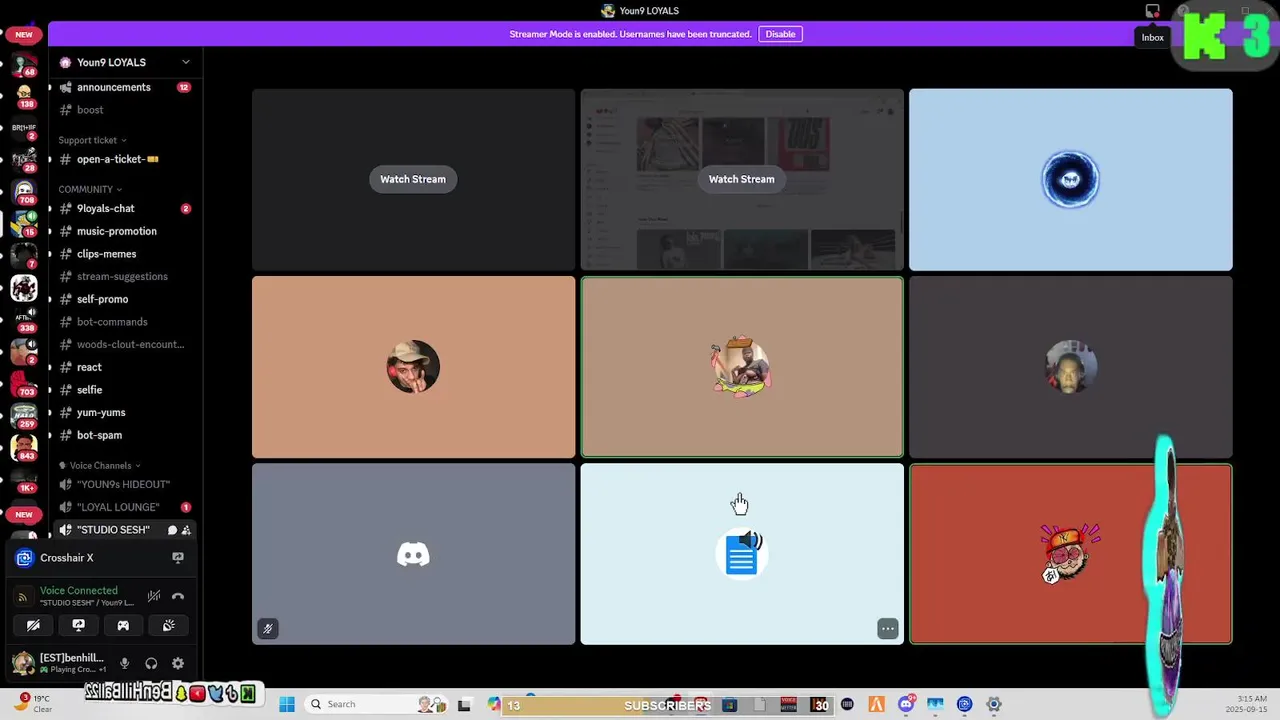This screenshot has width=1280, height=720.
Task: Open server icon with 1K+ badge
Action: pos(24,479)
